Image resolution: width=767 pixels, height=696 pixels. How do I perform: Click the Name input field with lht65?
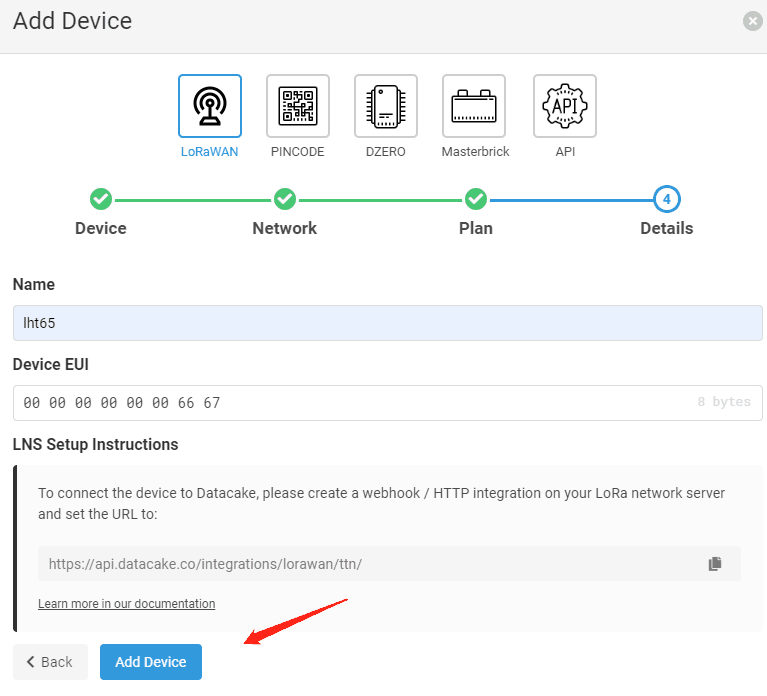pyautogui.click(x=387, y=323)
